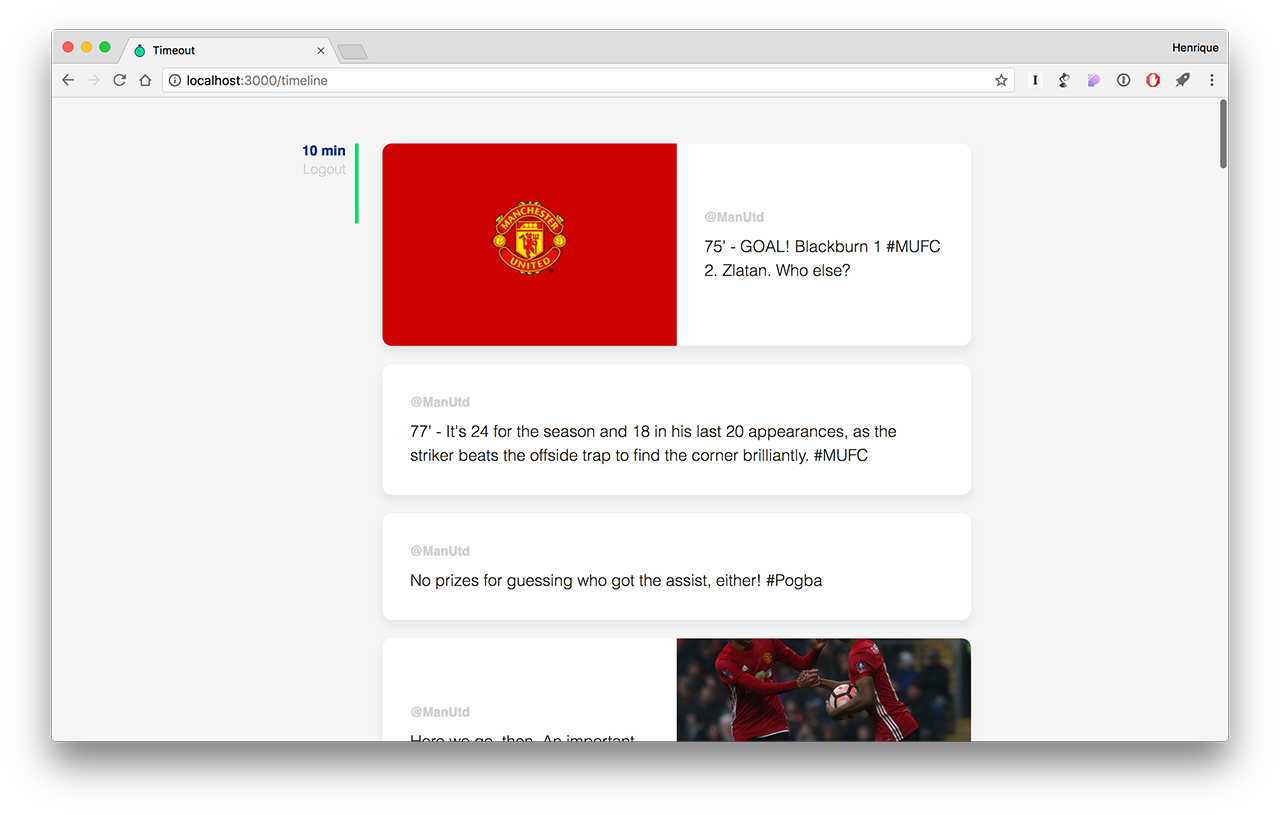Viewport: 1280px width, 815px height.
Task: Click @ManUtd on the 77' tweet
Action: (440, 402)
